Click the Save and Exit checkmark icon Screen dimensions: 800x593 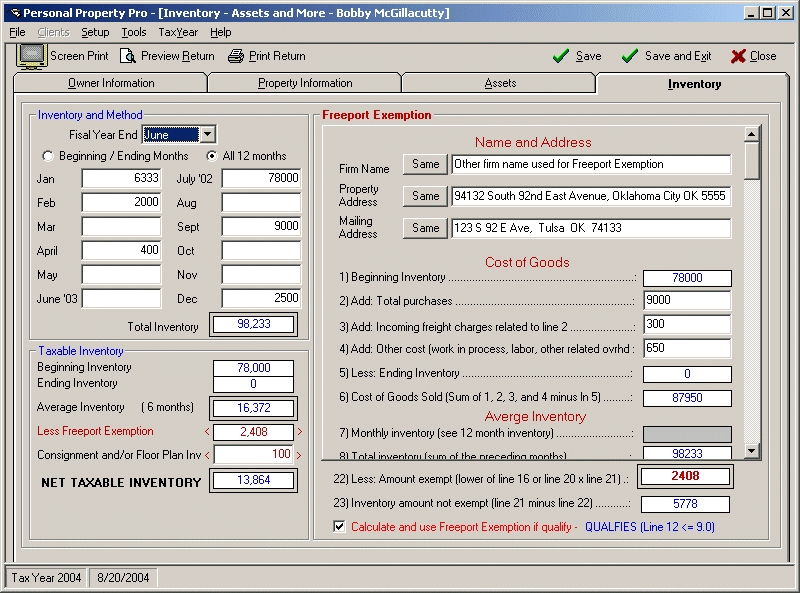[630, 56]
